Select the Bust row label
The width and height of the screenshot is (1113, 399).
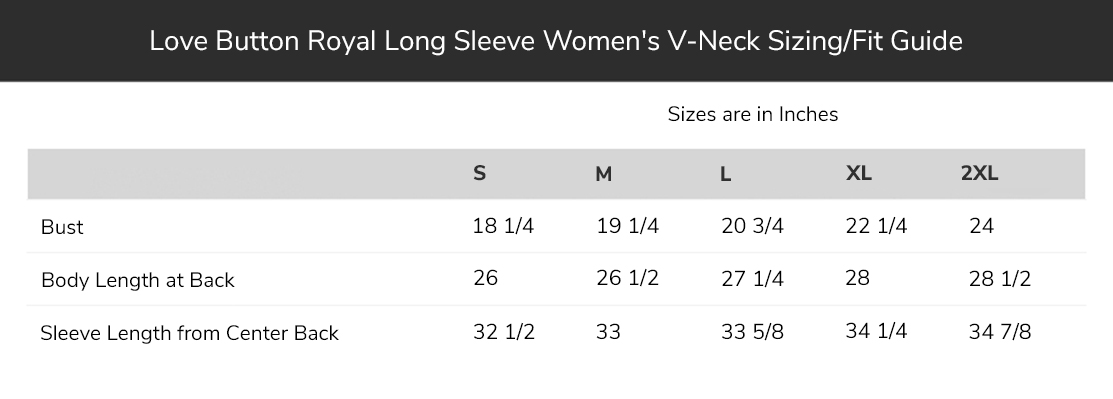[x=62, y=227]
